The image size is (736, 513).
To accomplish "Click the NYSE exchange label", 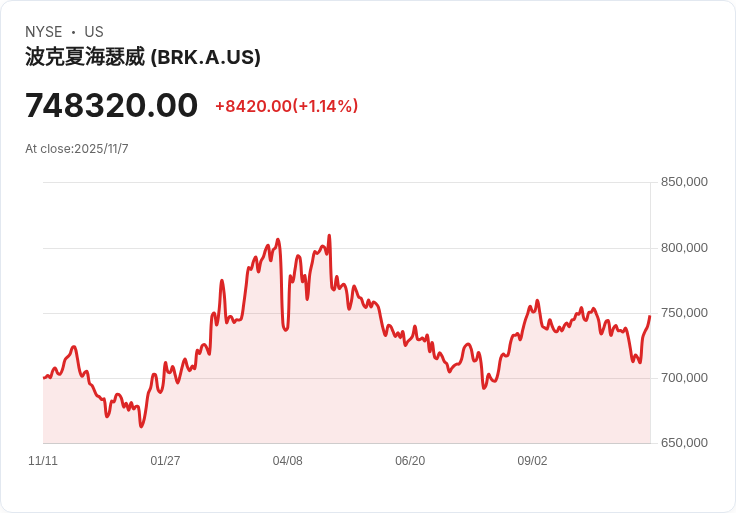I will [44, 32].
